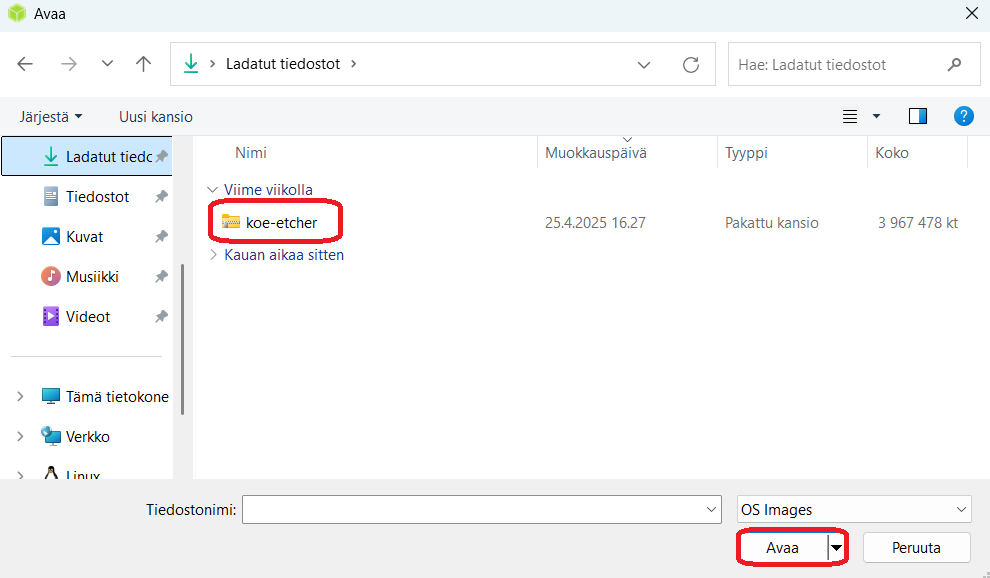Sort files by Koko column
The image size is (990, 578).
pos(891,153)
